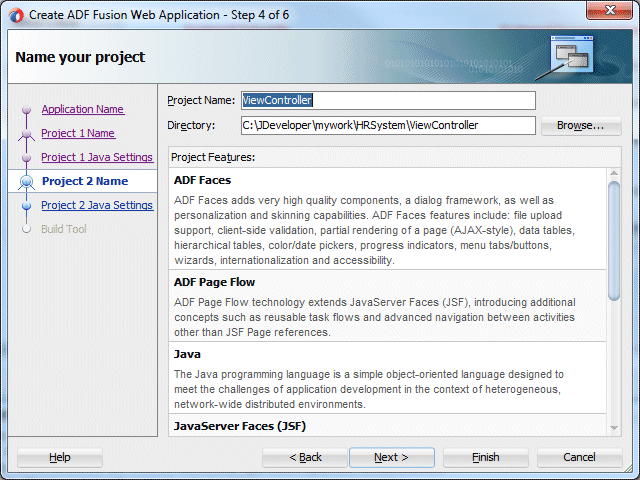The image size is (640, 480).
Task: Click the Directory label
Action: (x=191, y=125)
